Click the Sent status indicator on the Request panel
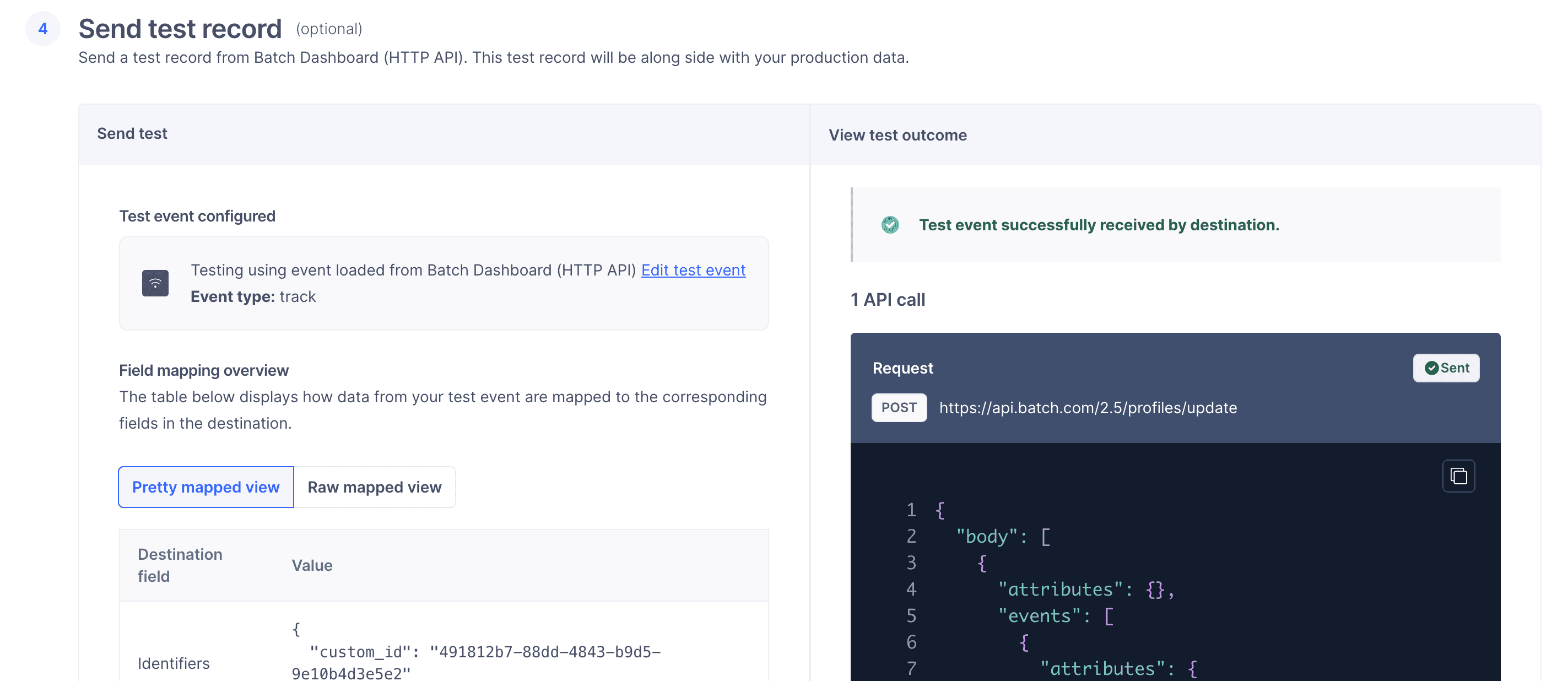 tap(1447, 367)
